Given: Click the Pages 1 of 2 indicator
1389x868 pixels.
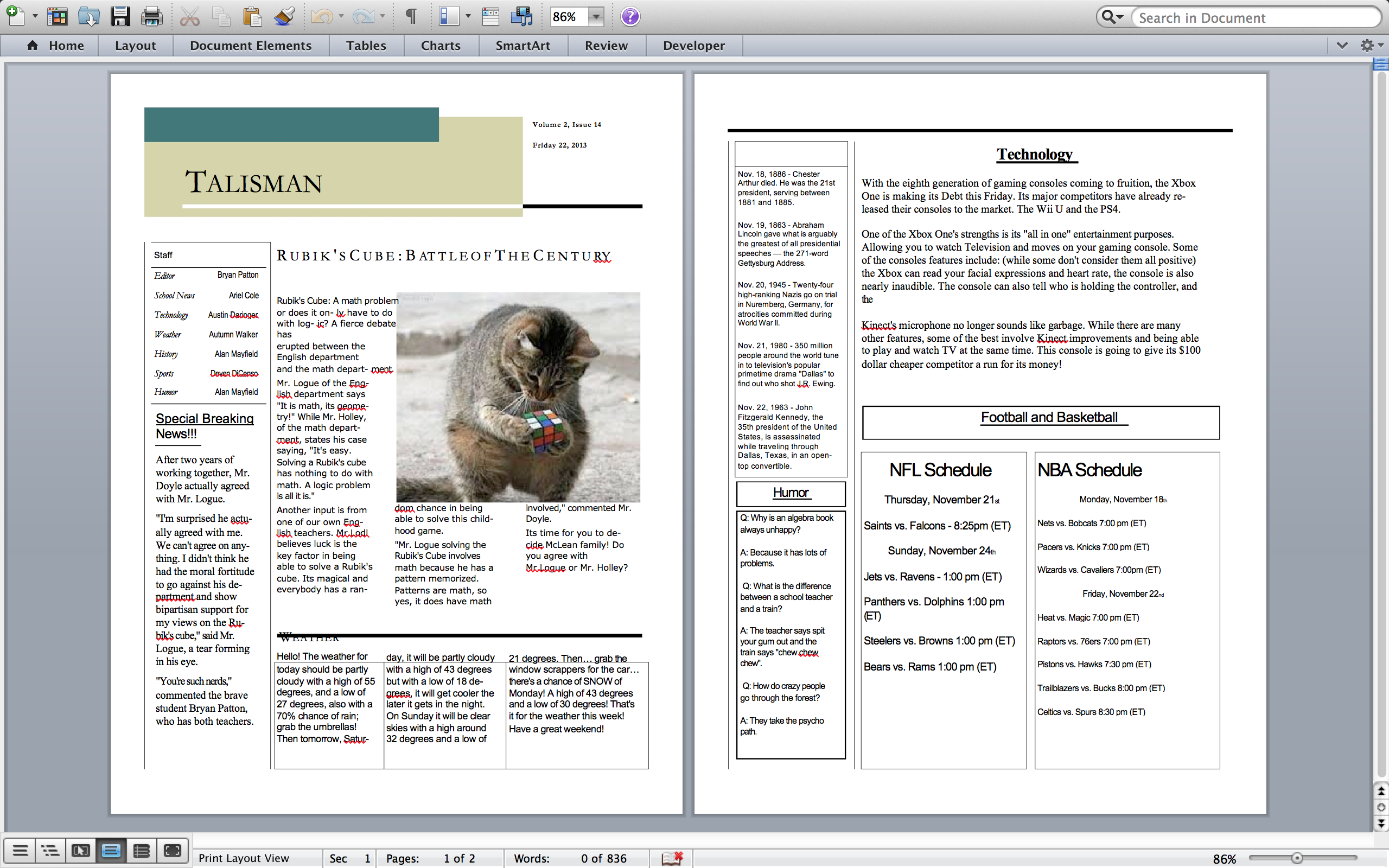Looking at the screenshot, I should click(x=430, y=858).
